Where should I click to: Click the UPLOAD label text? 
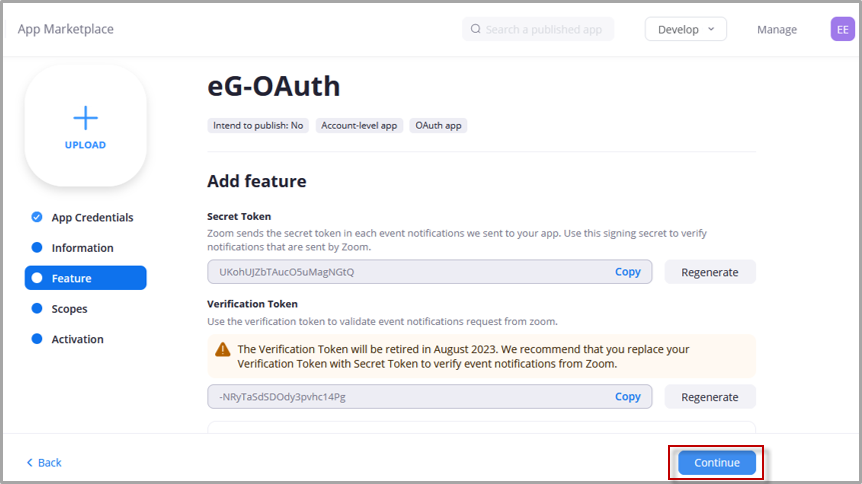(x=85, y=145)
